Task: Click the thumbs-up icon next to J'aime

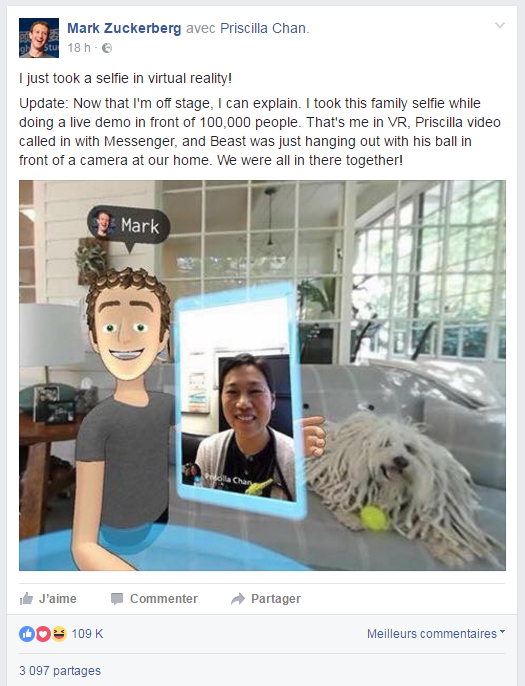Action: click(x=26, y=598)
